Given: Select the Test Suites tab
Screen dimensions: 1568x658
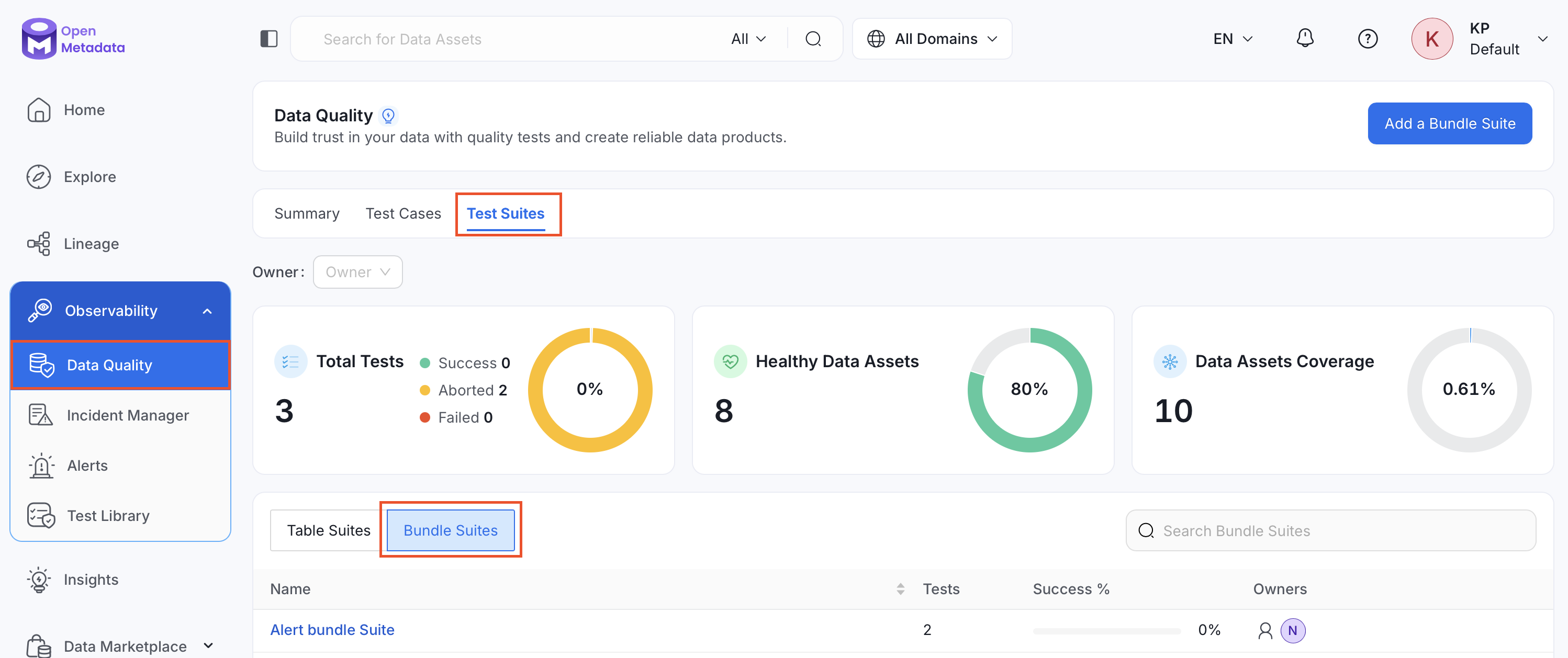Looking at the screenshot, I should click(x=505, y=213).
